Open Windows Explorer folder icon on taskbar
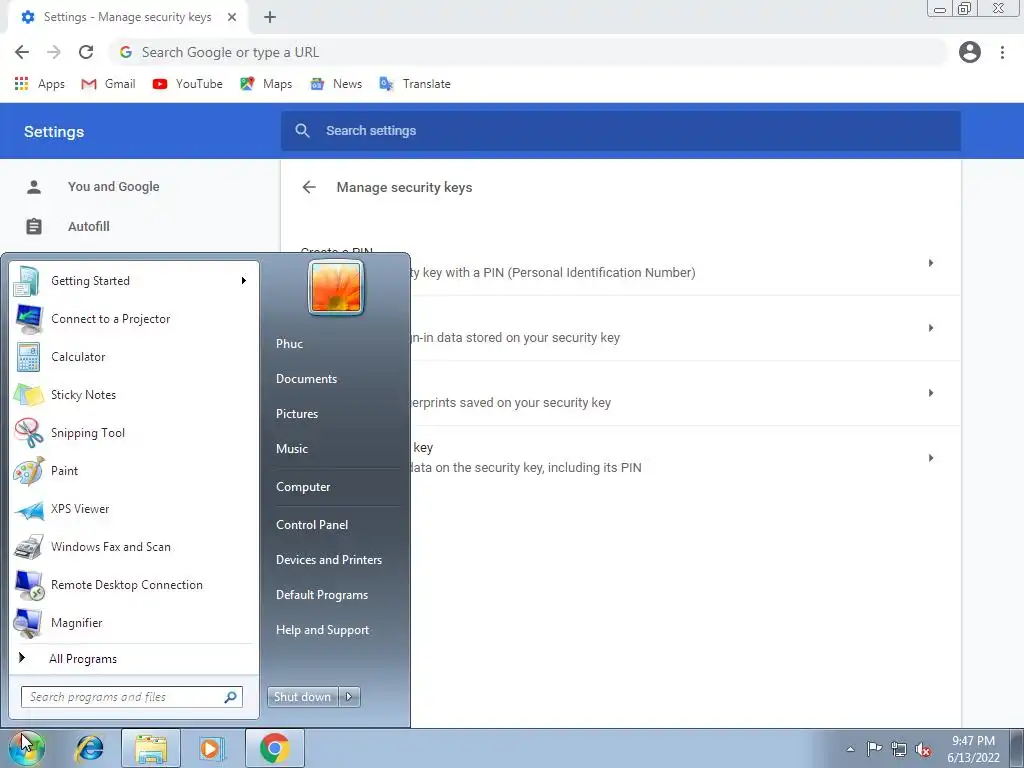 tap(151, 748)
